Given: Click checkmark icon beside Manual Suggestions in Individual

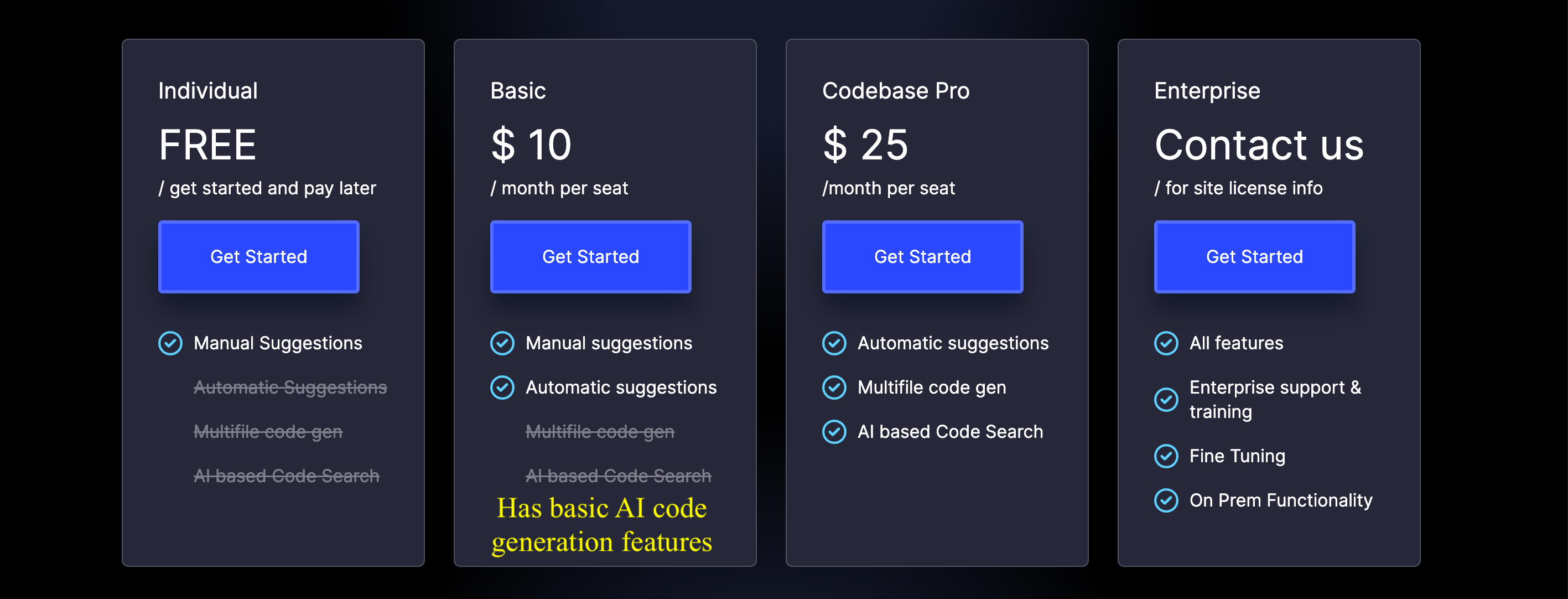Looking at the screenshot, I should [170, 343].
